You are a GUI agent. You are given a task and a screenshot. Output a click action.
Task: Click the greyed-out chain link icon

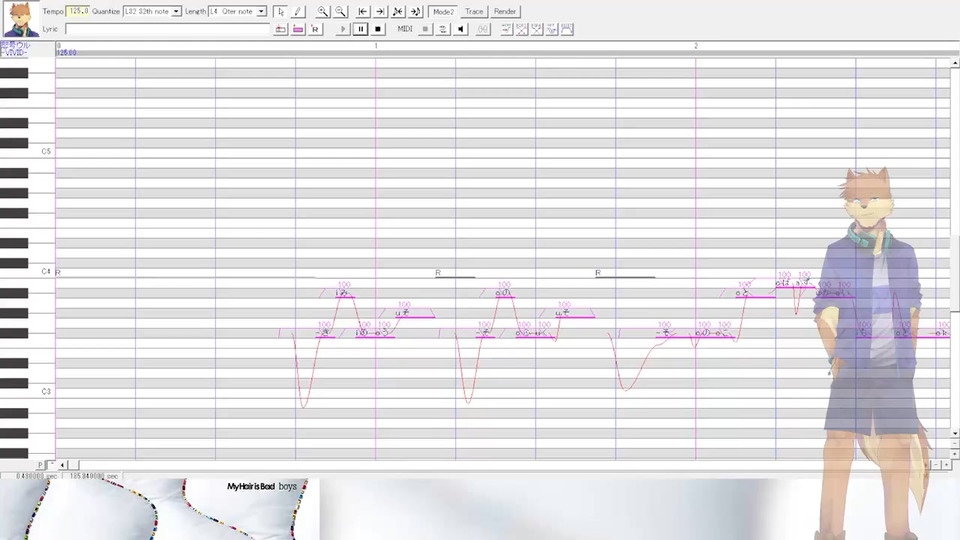(483, 29)
